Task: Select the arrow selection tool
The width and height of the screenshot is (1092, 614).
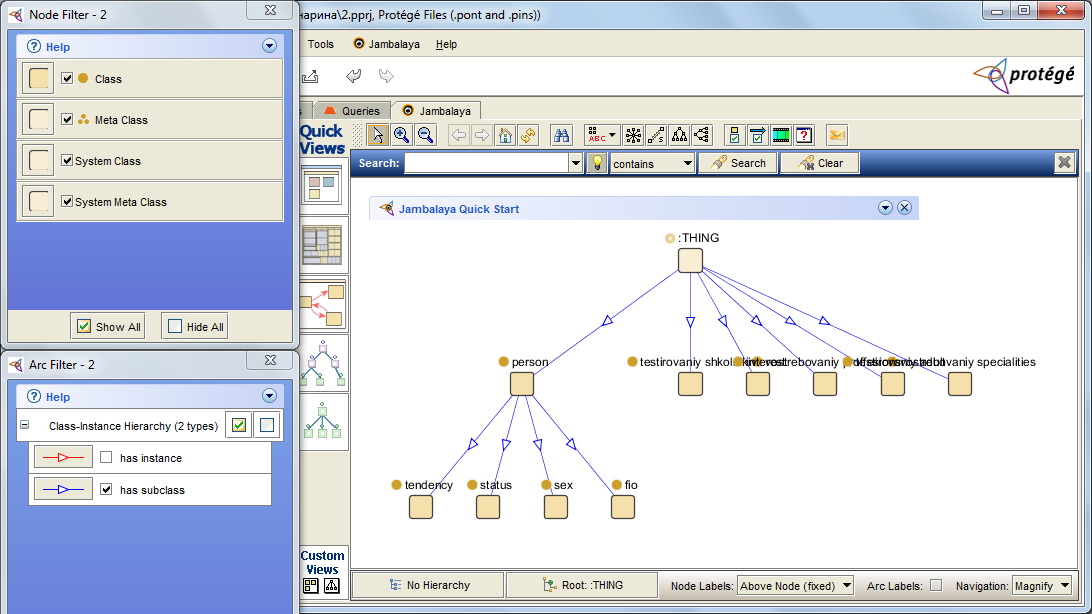Action: [378, 135]
